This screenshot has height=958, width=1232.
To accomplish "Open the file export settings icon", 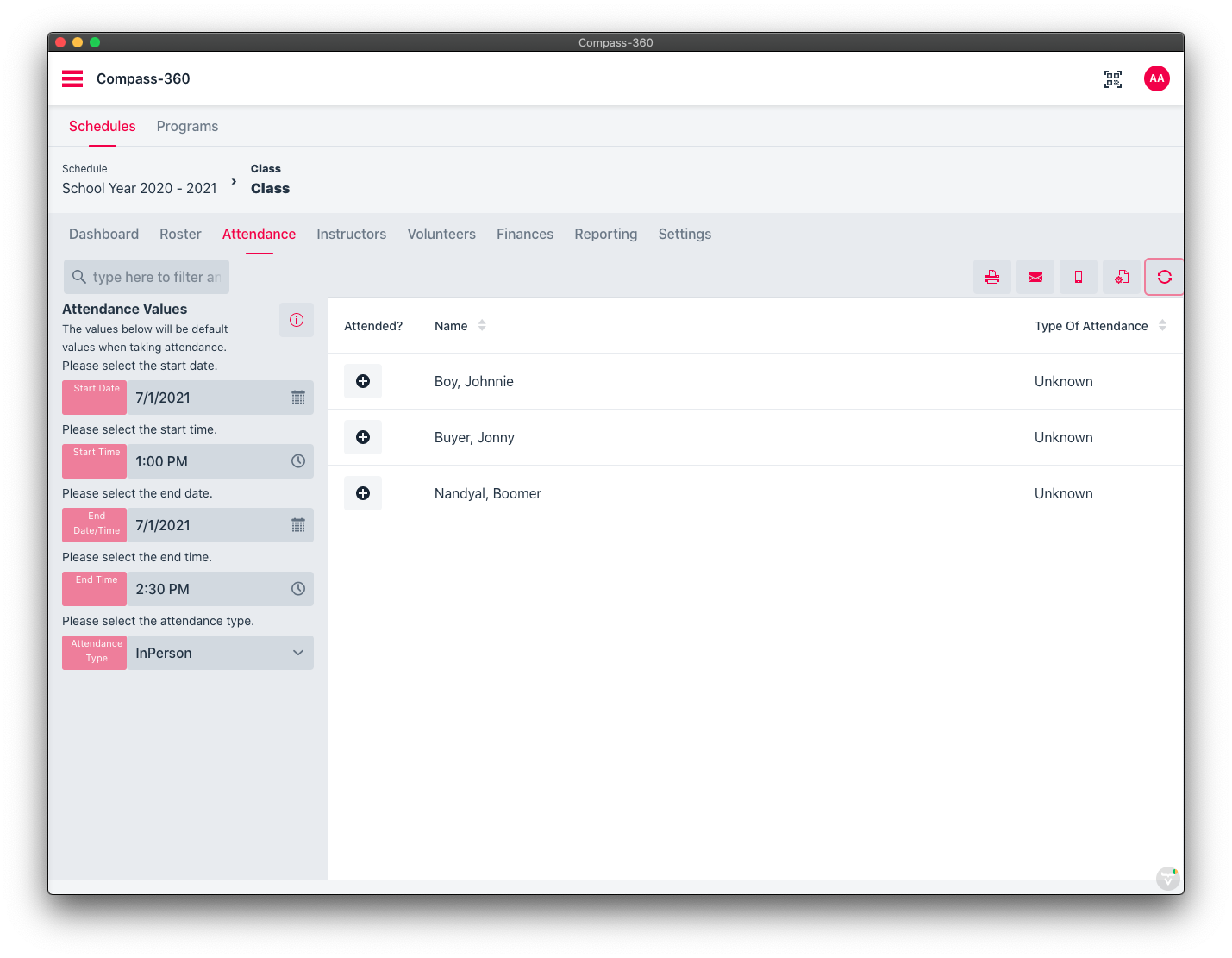I will (1121, 277).
